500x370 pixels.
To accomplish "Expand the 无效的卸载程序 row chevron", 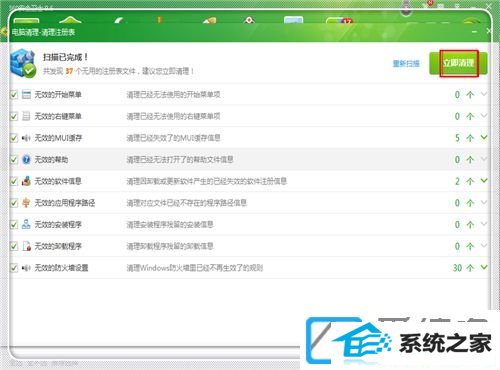I will tap(484, 246).
